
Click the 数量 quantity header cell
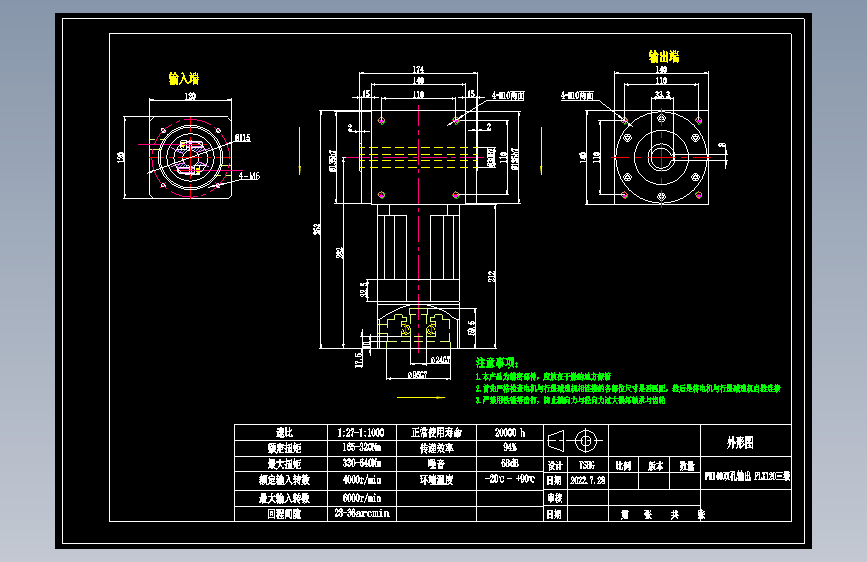pos(686,466)
